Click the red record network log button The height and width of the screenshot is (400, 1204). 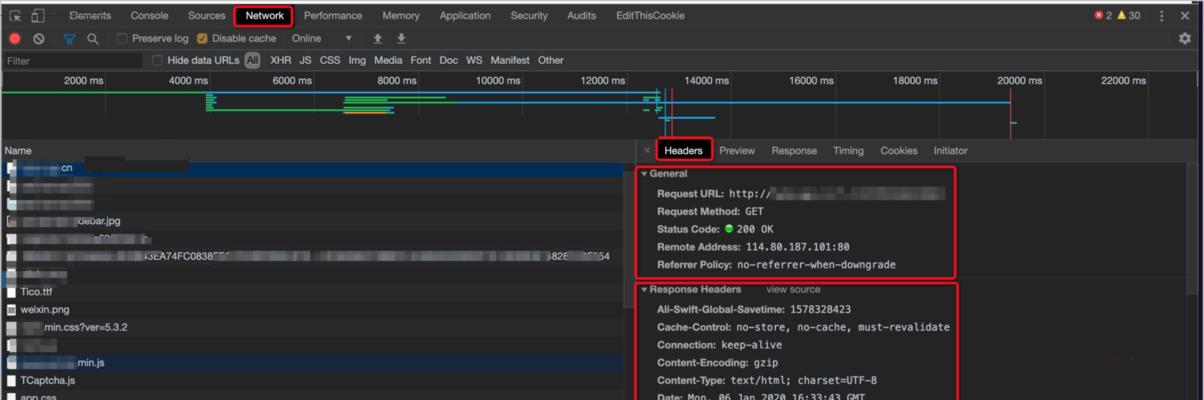click(15, 39)
